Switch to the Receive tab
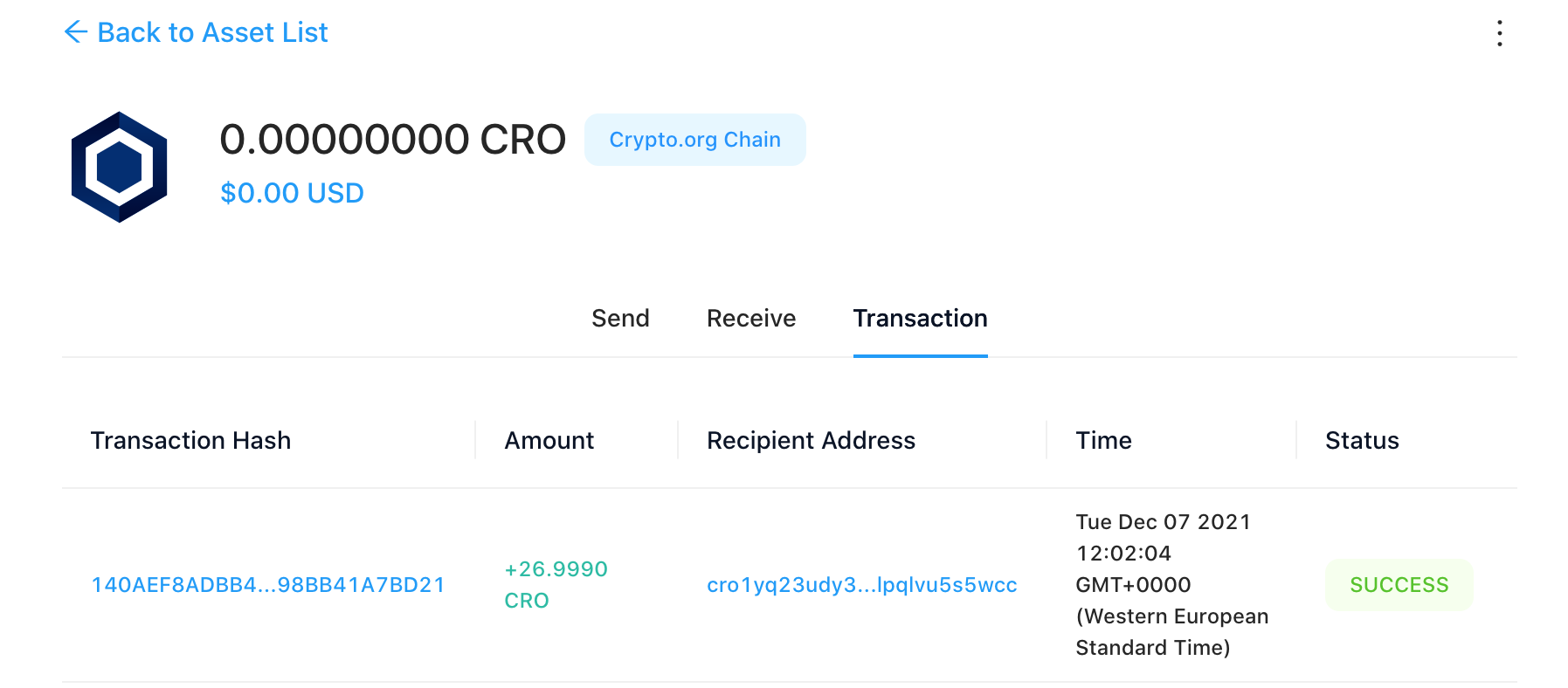The image size is (1568, 688). click(x=749, y=318)
